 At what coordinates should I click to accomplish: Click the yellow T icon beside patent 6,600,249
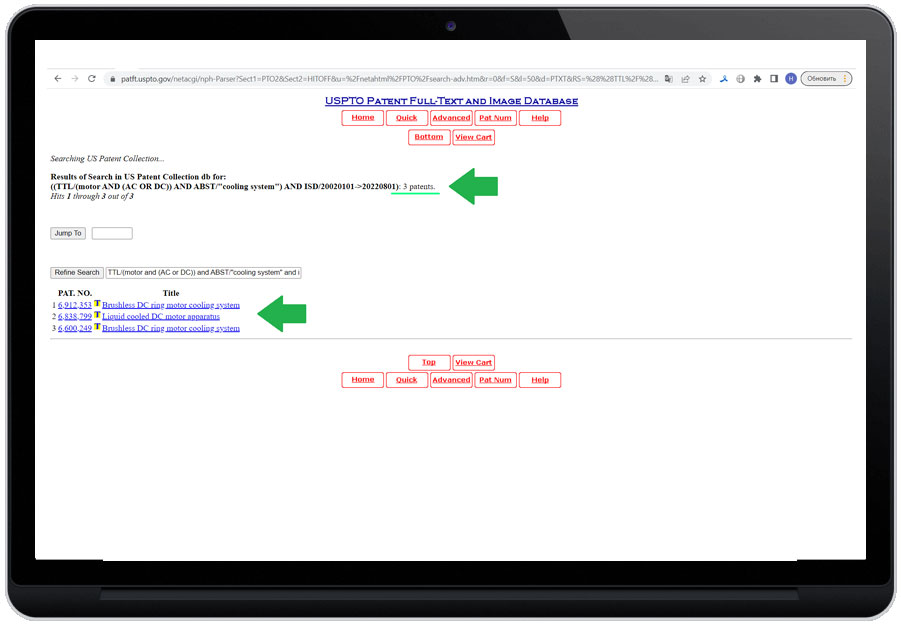pos(97,327)
